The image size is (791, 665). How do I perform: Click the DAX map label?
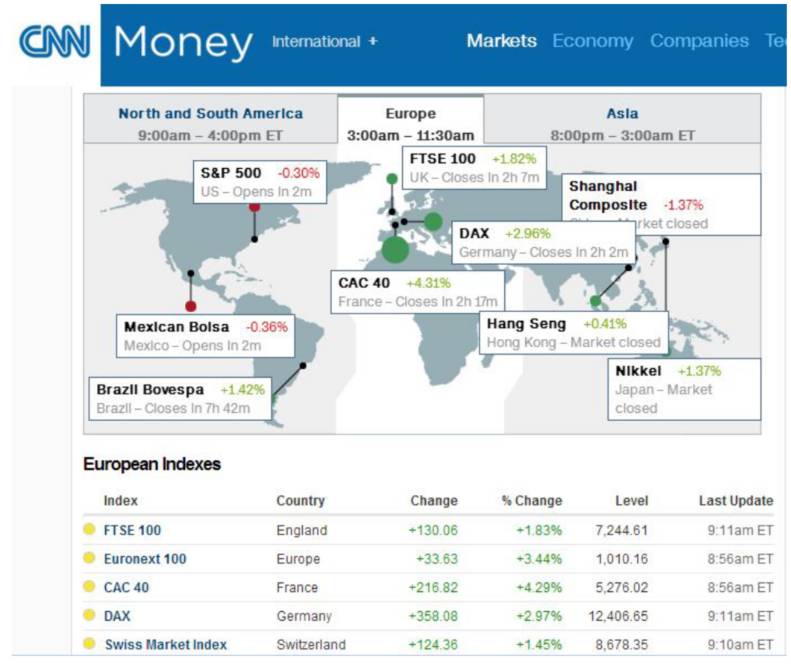coord(543,242)
